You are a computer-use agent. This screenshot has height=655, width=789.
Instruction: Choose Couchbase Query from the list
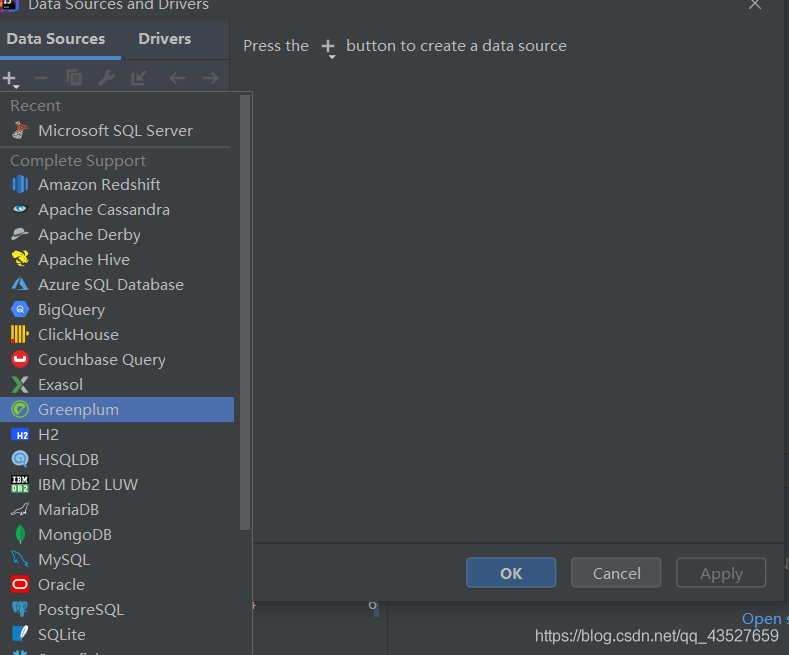117,359
